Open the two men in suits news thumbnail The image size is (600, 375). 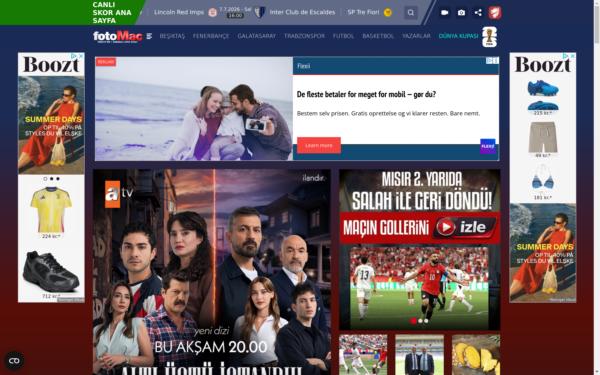click(x=419, y=355)
